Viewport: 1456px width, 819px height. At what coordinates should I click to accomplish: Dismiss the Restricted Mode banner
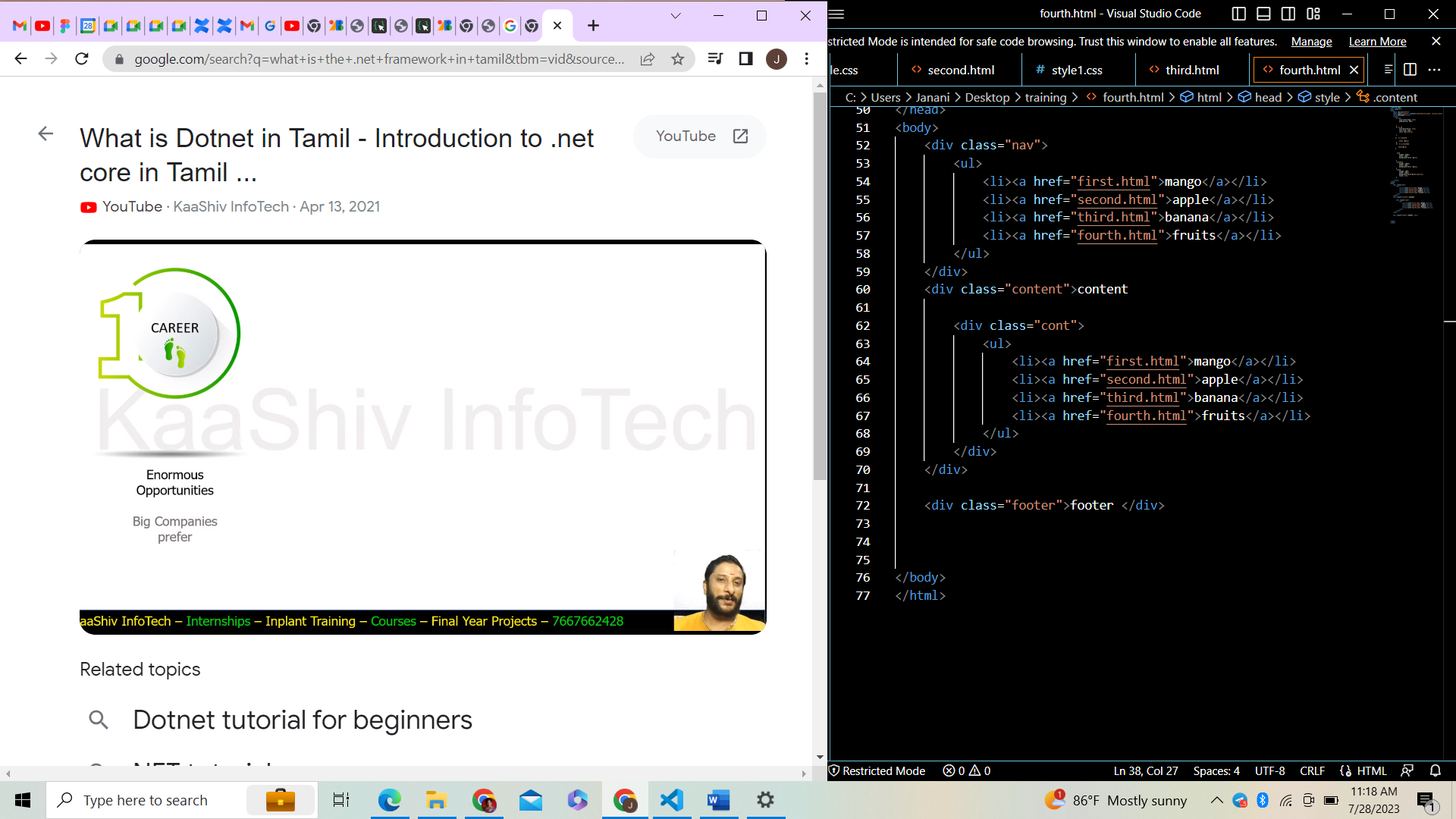(1436, 41)
